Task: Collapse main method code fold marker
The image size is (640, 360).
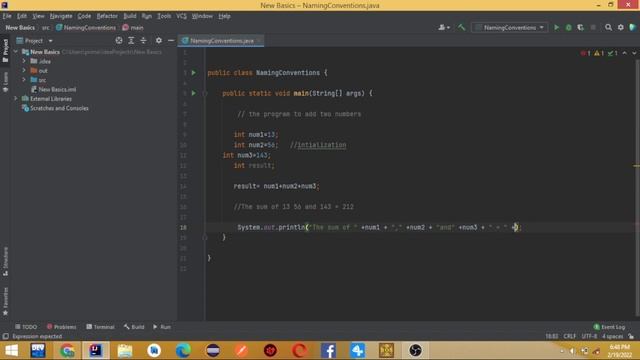Action: tap(205, 93)
